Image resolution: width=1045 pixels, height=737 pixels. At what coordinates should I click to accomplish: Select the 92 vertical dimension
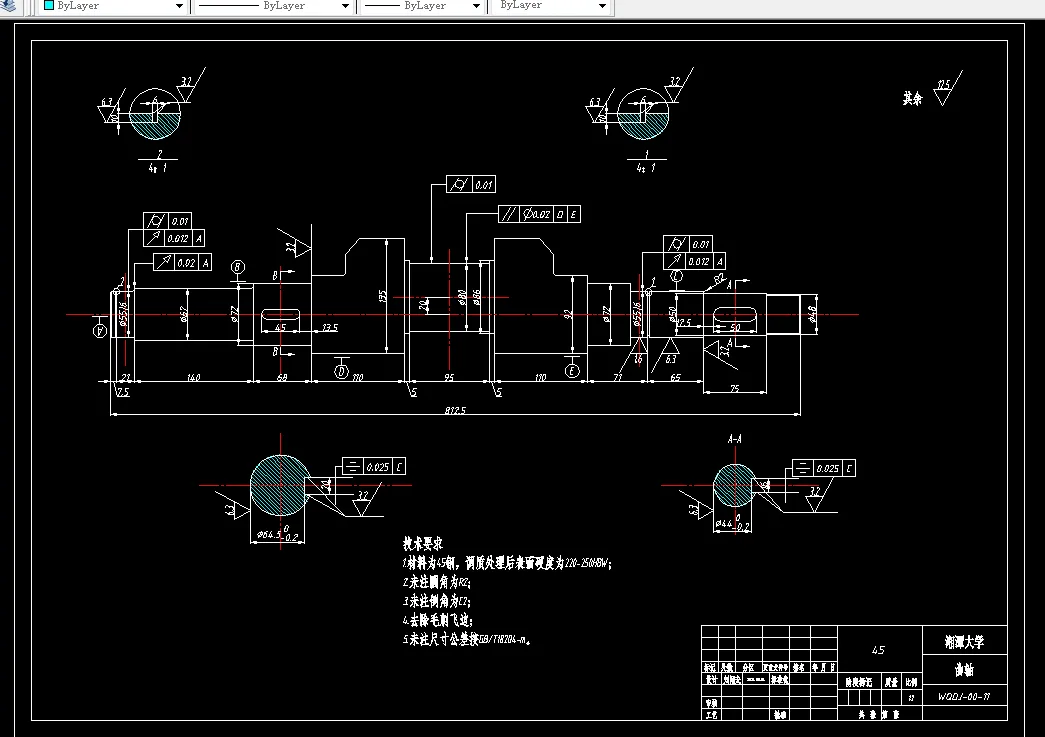click(568, 314)
